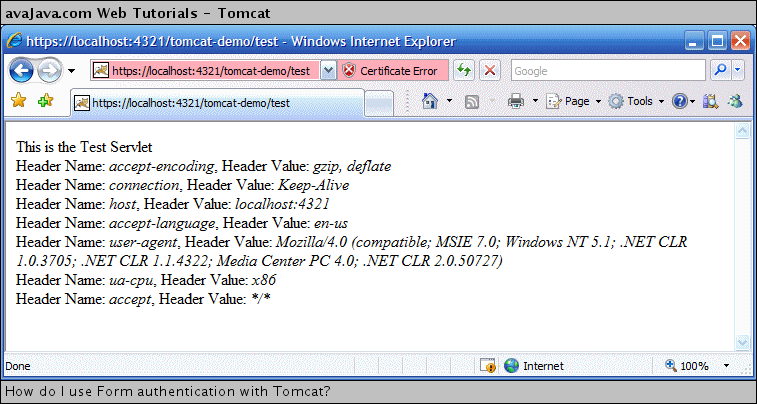Screen dimensions: 757x404
Task: Click the Refresh page button
Action: (x=463, y=70)
